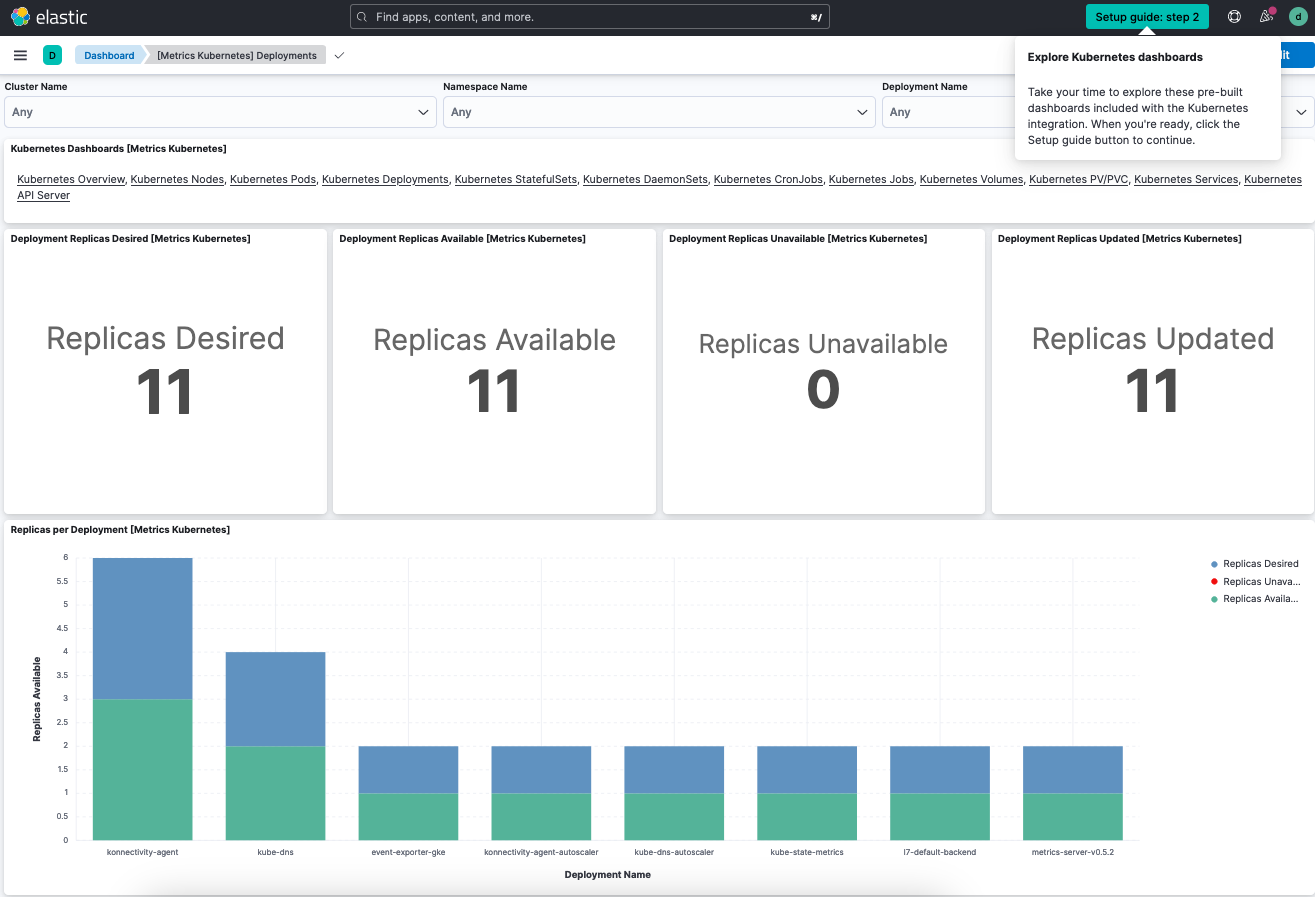The height and width of the screenshot is (897, 1315).
Task: Click the konnectivity-agent bar in the chart
Action: [142, 700]
